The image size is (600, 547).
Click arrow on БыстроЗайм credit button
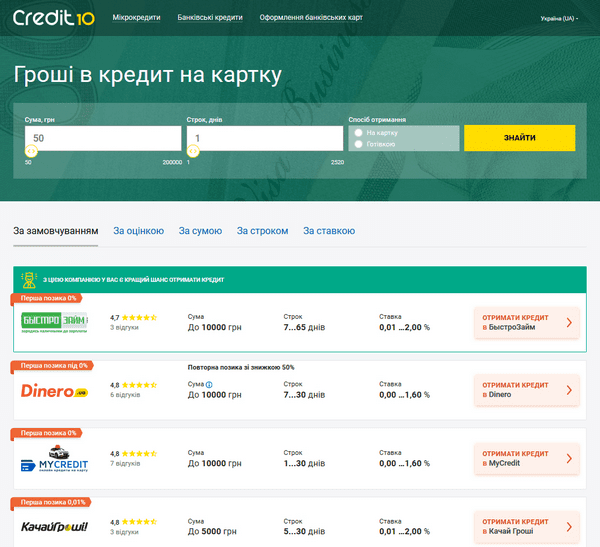click(569, 322)
